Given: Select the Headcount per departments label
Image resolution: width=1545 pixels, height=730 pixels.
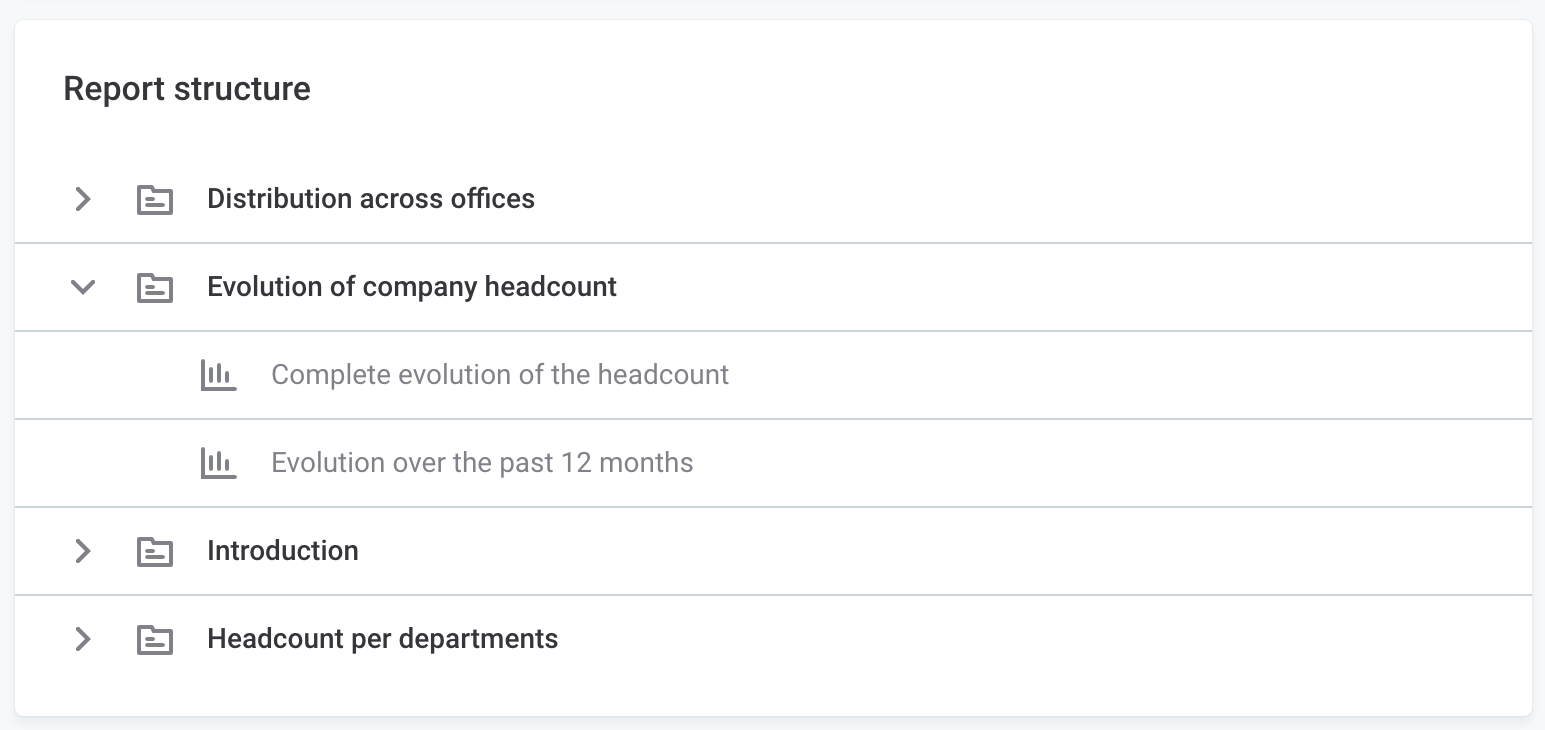Looking at the screenshot, I should click(x=382, y=639).
